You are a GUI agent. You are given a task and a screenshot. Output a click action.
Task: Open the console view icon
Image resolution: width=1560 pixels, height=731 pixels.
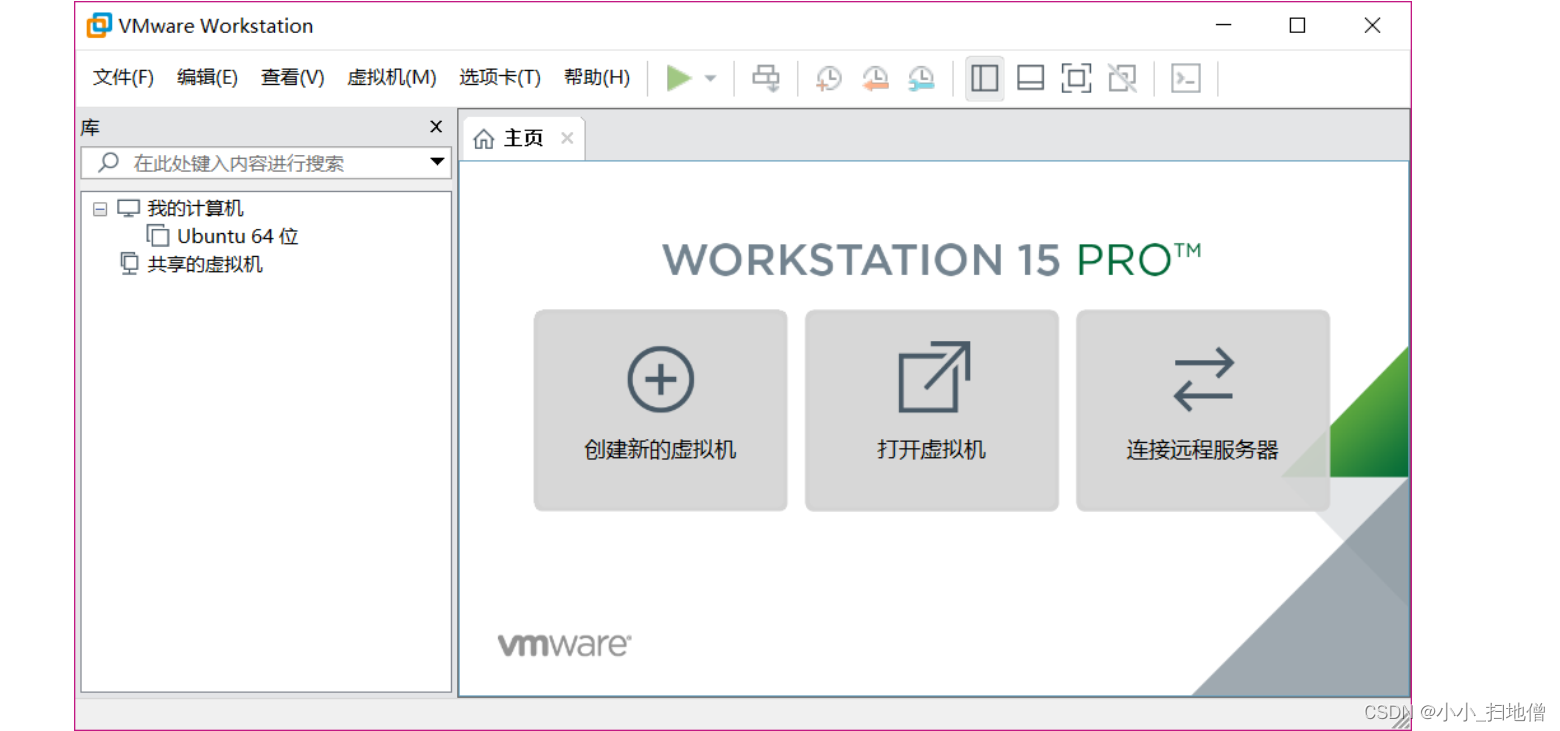[1186, 78]
